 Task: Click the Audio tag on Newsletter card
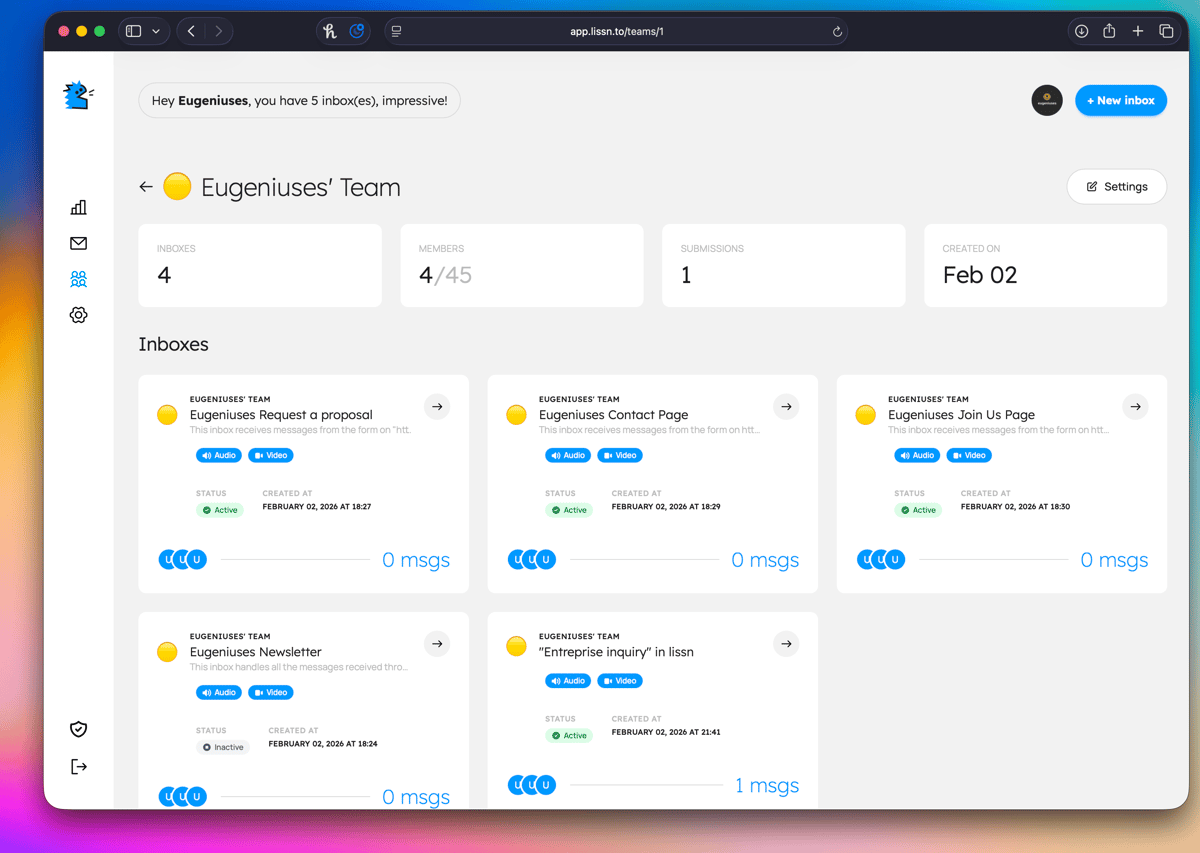[x=219, y=692]
